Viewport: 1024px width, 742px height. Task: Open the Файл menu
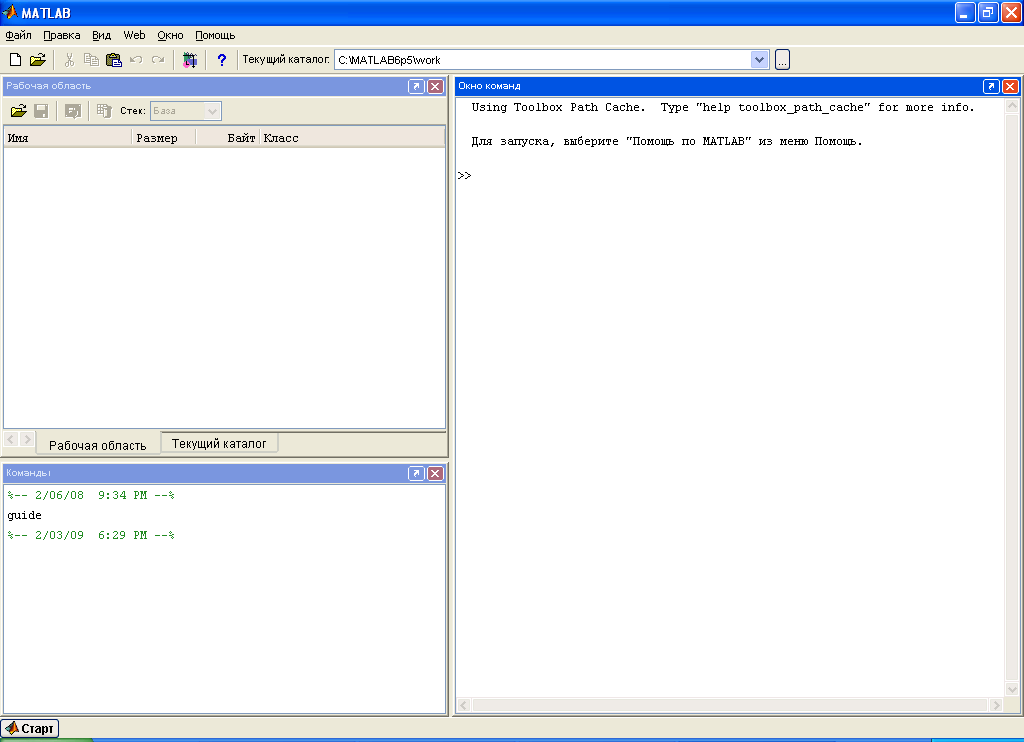coord(18,35)
